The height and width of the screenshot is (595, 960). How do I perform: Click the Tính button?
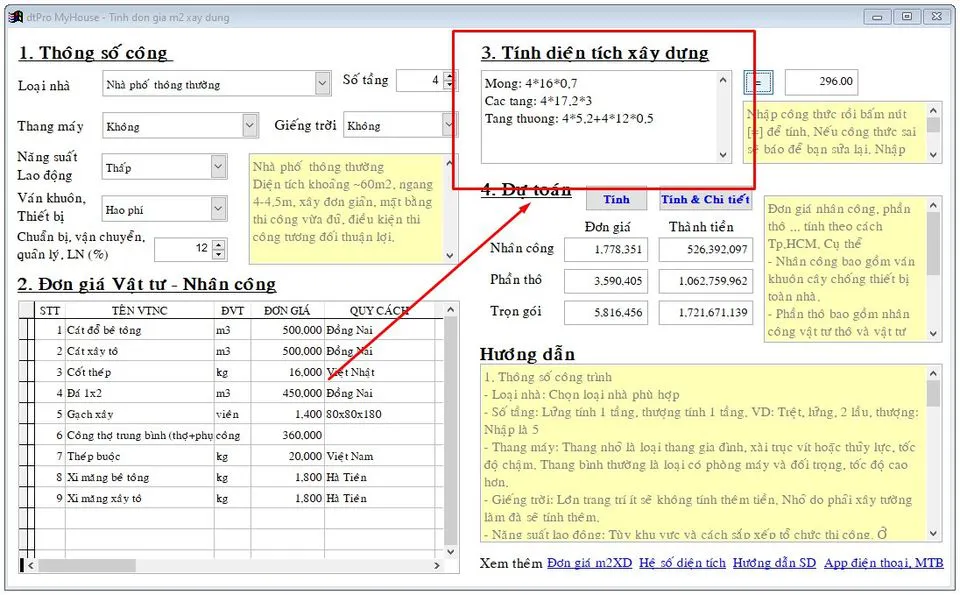[616, 199]
